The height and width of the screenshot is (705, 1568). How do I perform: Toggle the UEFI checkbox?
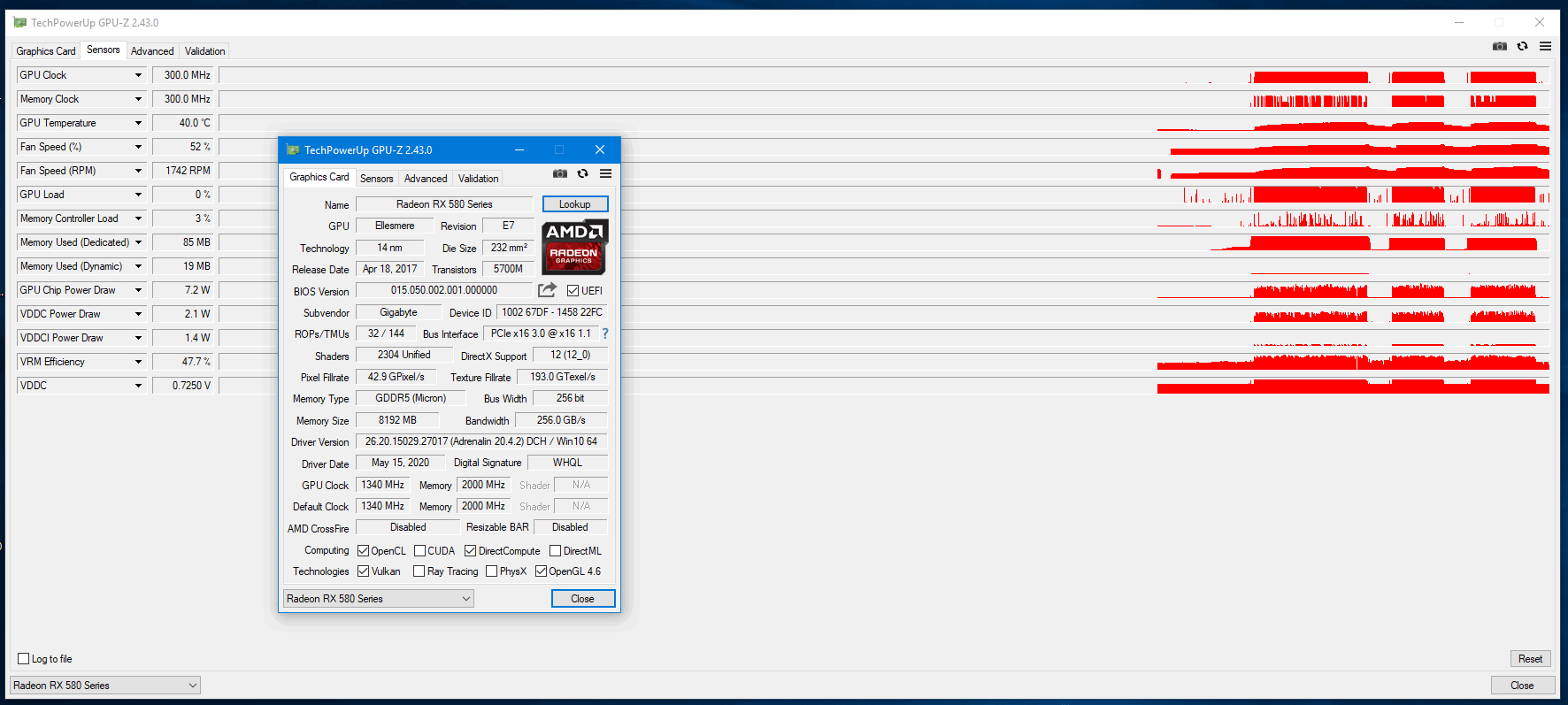pyautogui.click(x=573, y=290)
